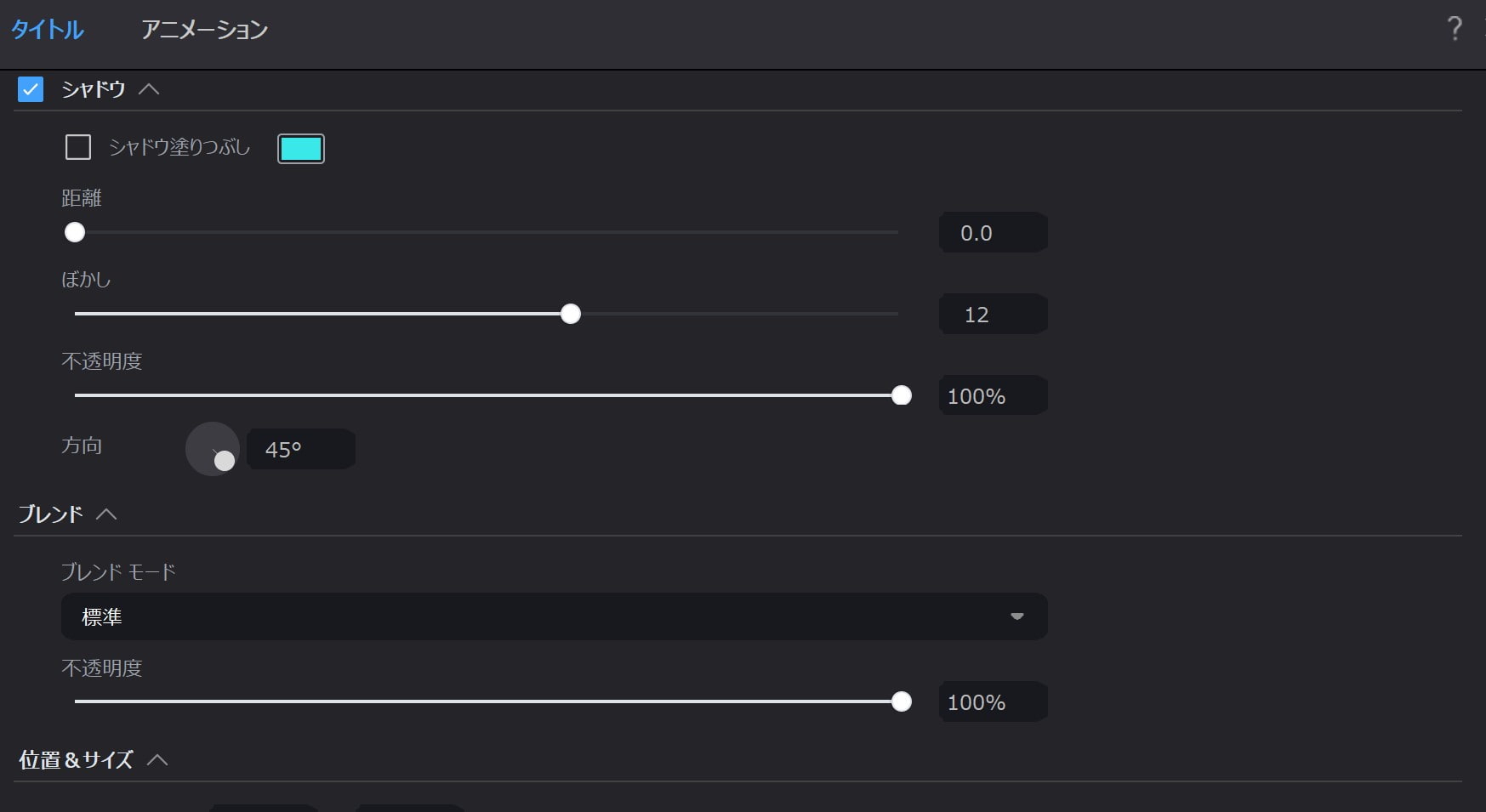Collapse the シャドウ section chevron
Image resolution: width=1486 pixels, height=812 pixels.
(149, 89)
